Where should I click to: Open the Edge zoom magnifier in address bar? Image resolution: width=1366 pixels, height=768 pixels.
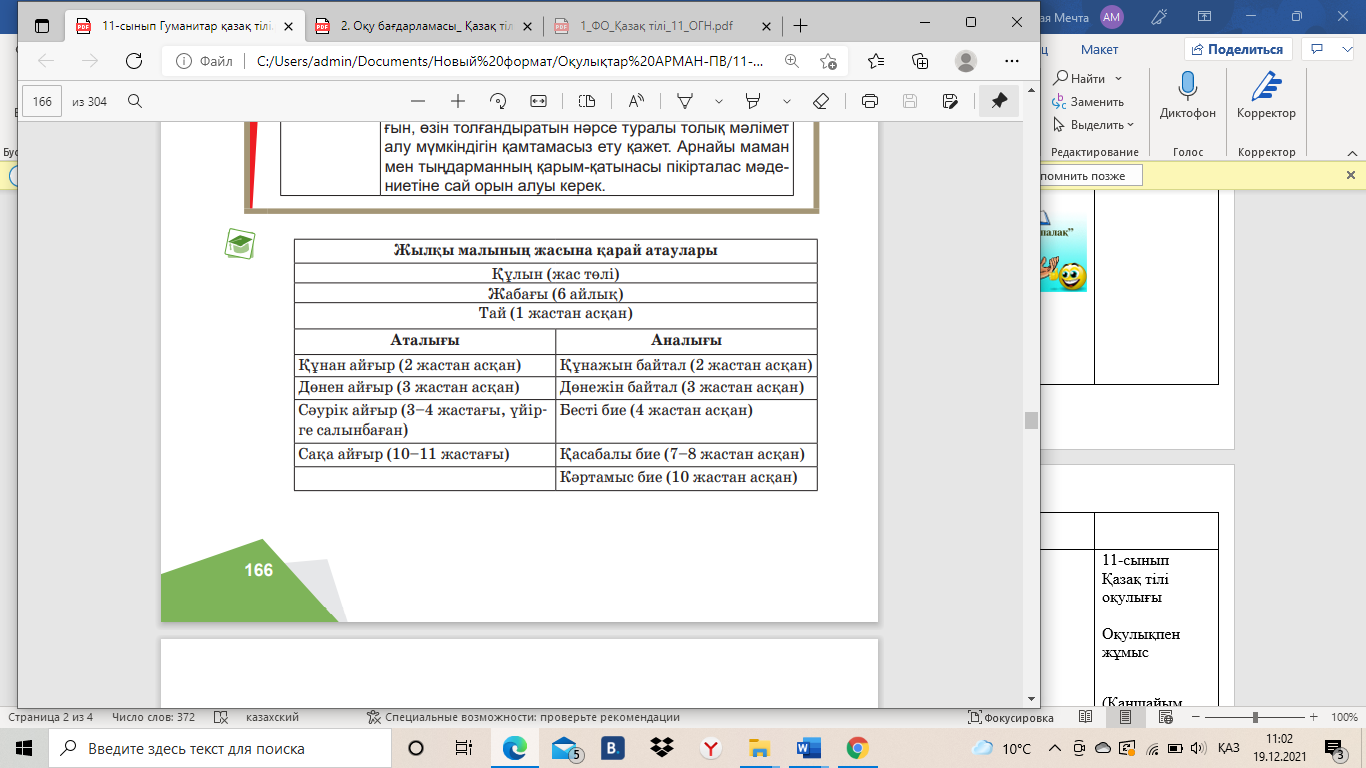pos(792,61)
